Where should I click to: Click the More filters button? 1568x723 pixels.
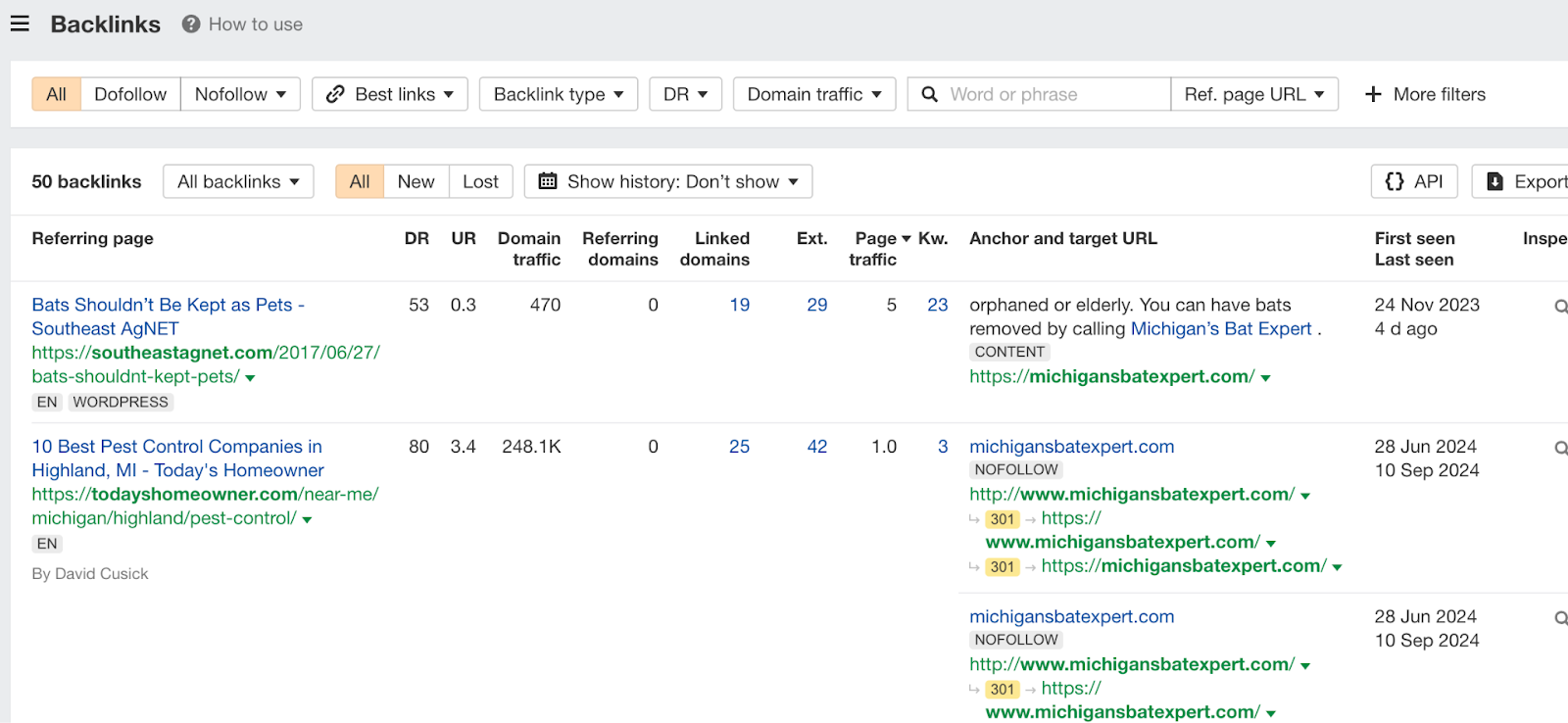coord(1425,94)
